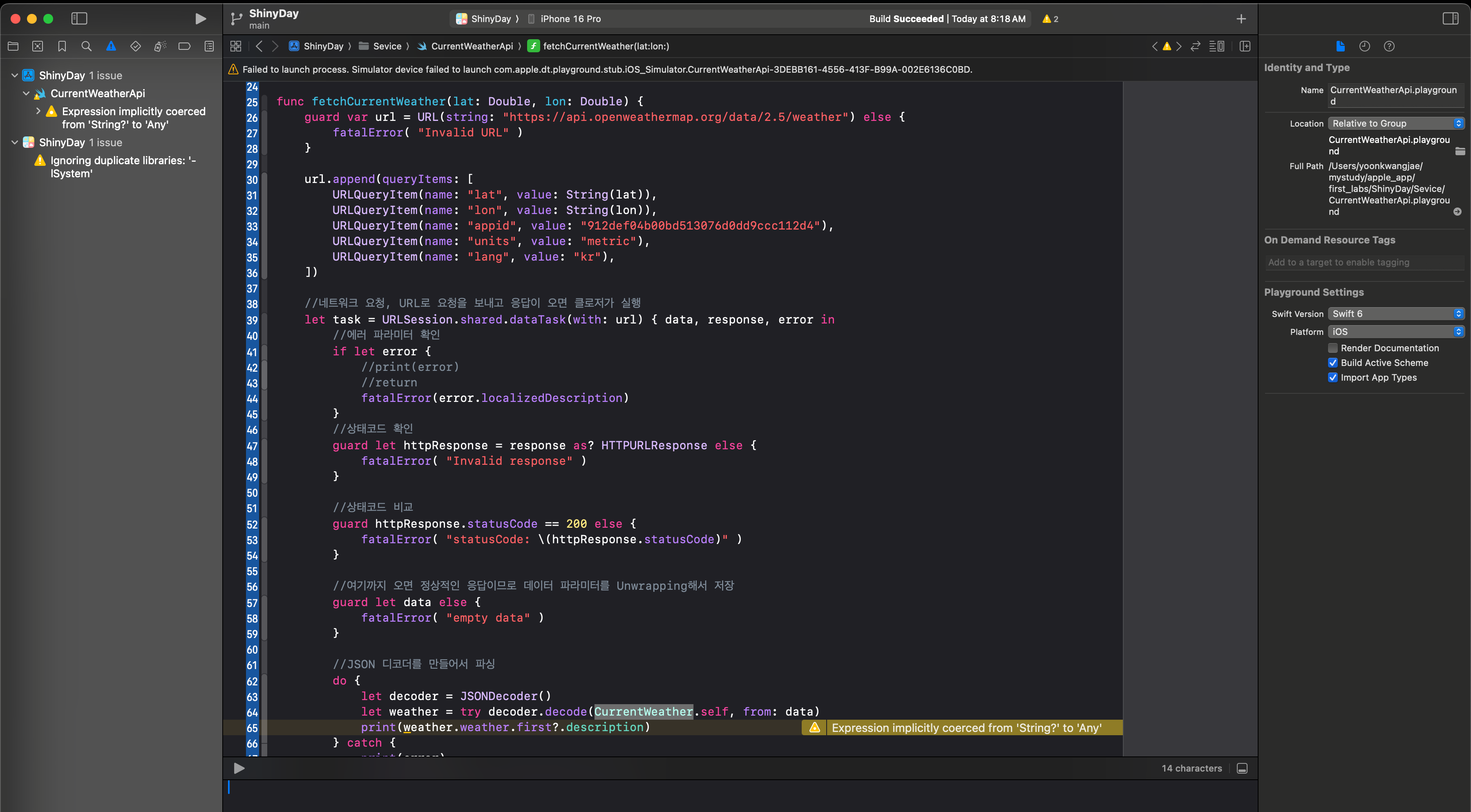Show the History inspector
Image resolution: width=1471 pixels, height=812 pixels.
coord(1365,46)
